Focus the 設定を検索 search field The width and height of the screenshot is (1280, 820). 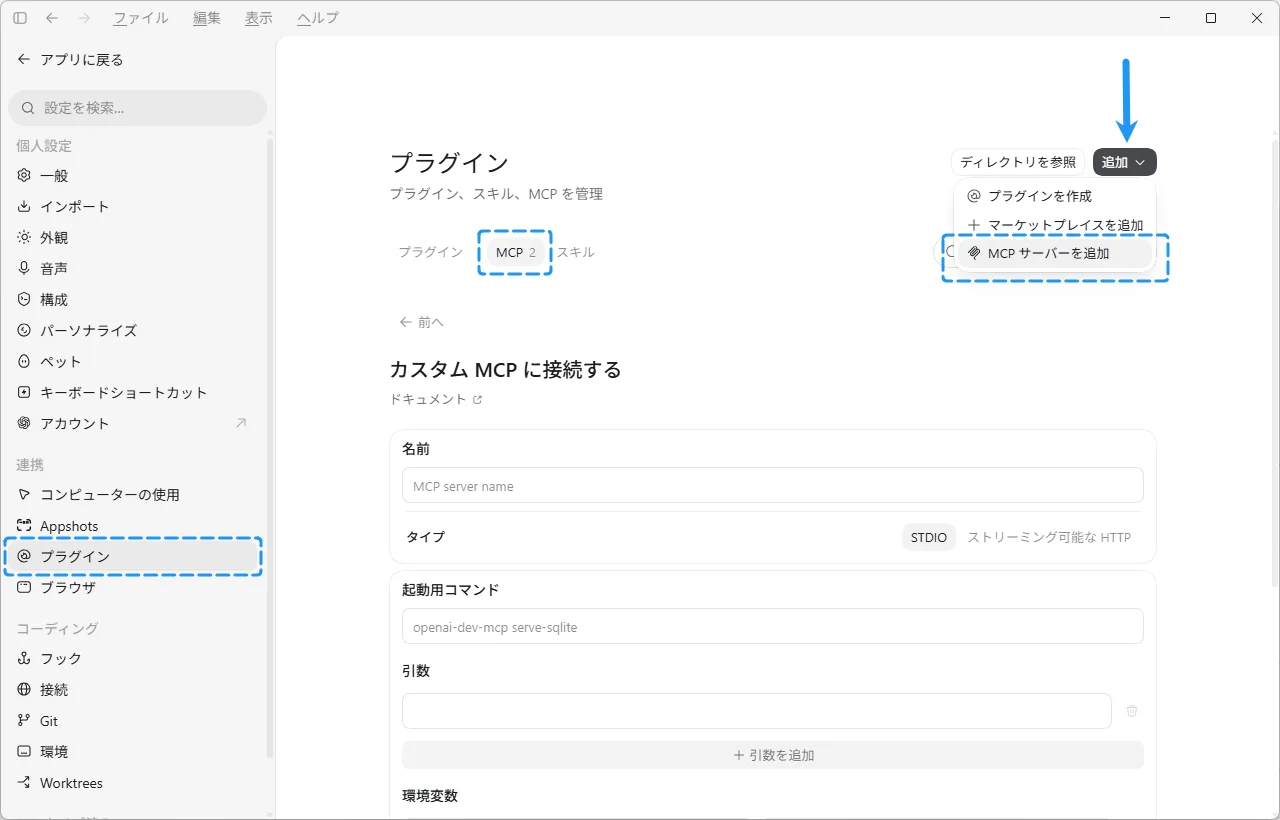pos(138,108)
